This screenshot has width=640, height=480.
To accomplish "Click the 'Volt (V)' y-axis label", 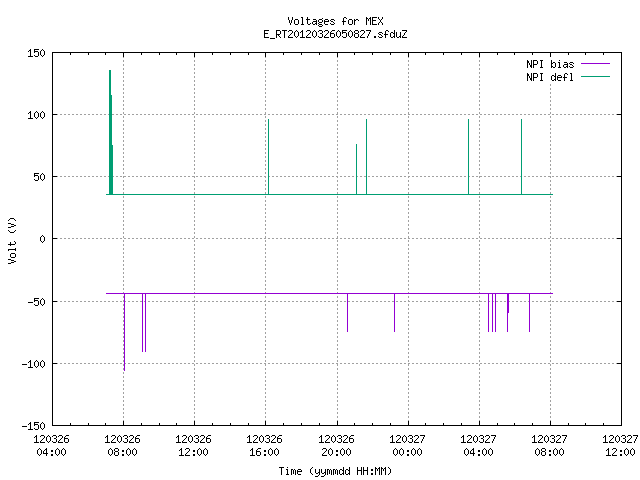I will (x=12, y=240).
